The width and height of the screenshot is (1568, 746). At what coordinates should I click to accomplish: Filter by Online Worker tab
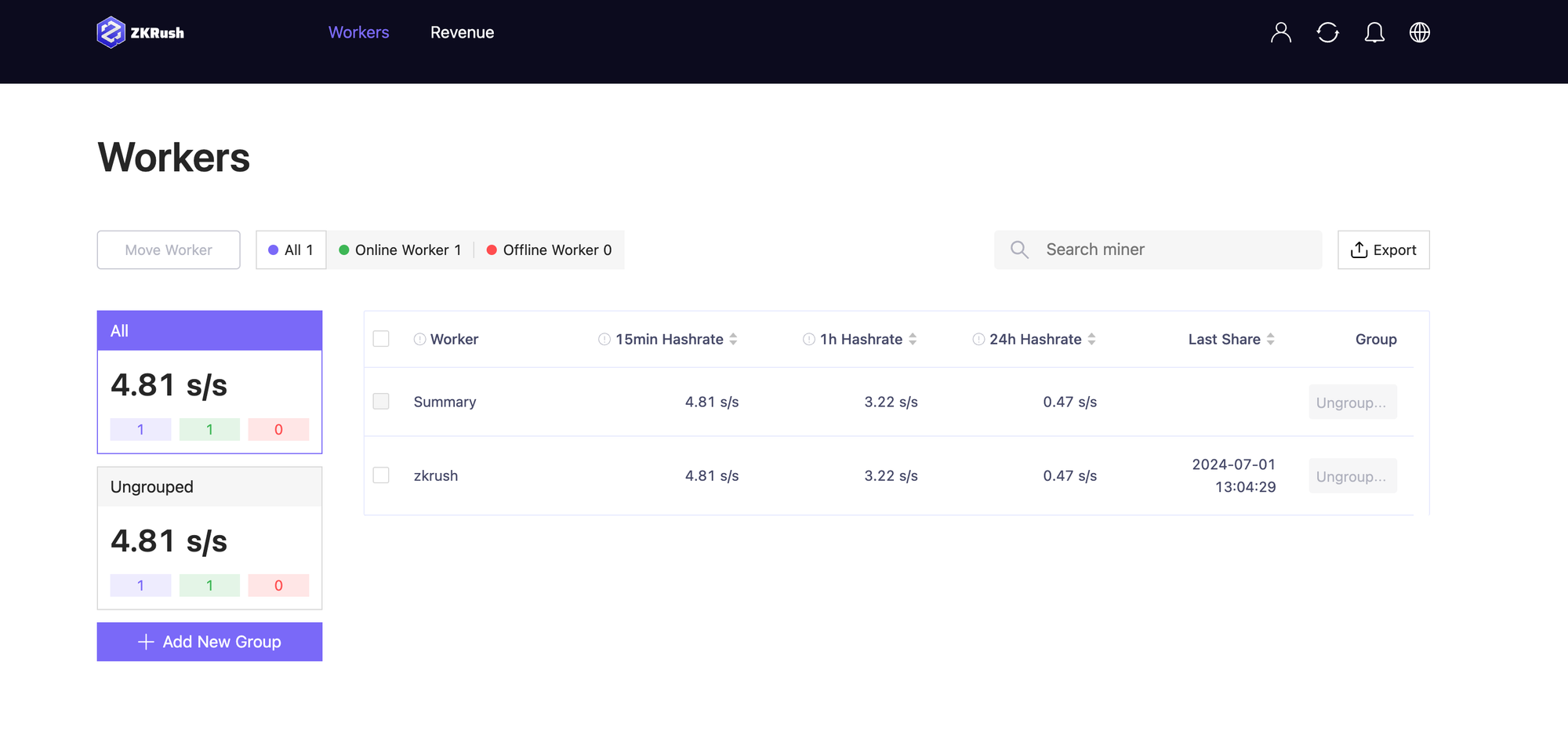tap(400, 250)
